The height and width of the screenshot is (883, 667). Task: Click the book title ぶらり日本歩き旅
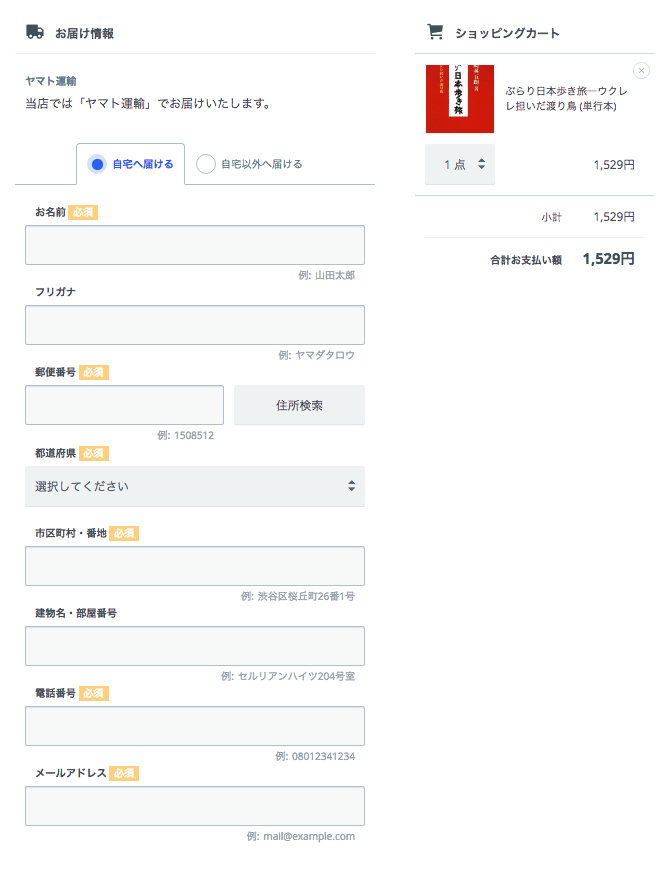(566, 99)
